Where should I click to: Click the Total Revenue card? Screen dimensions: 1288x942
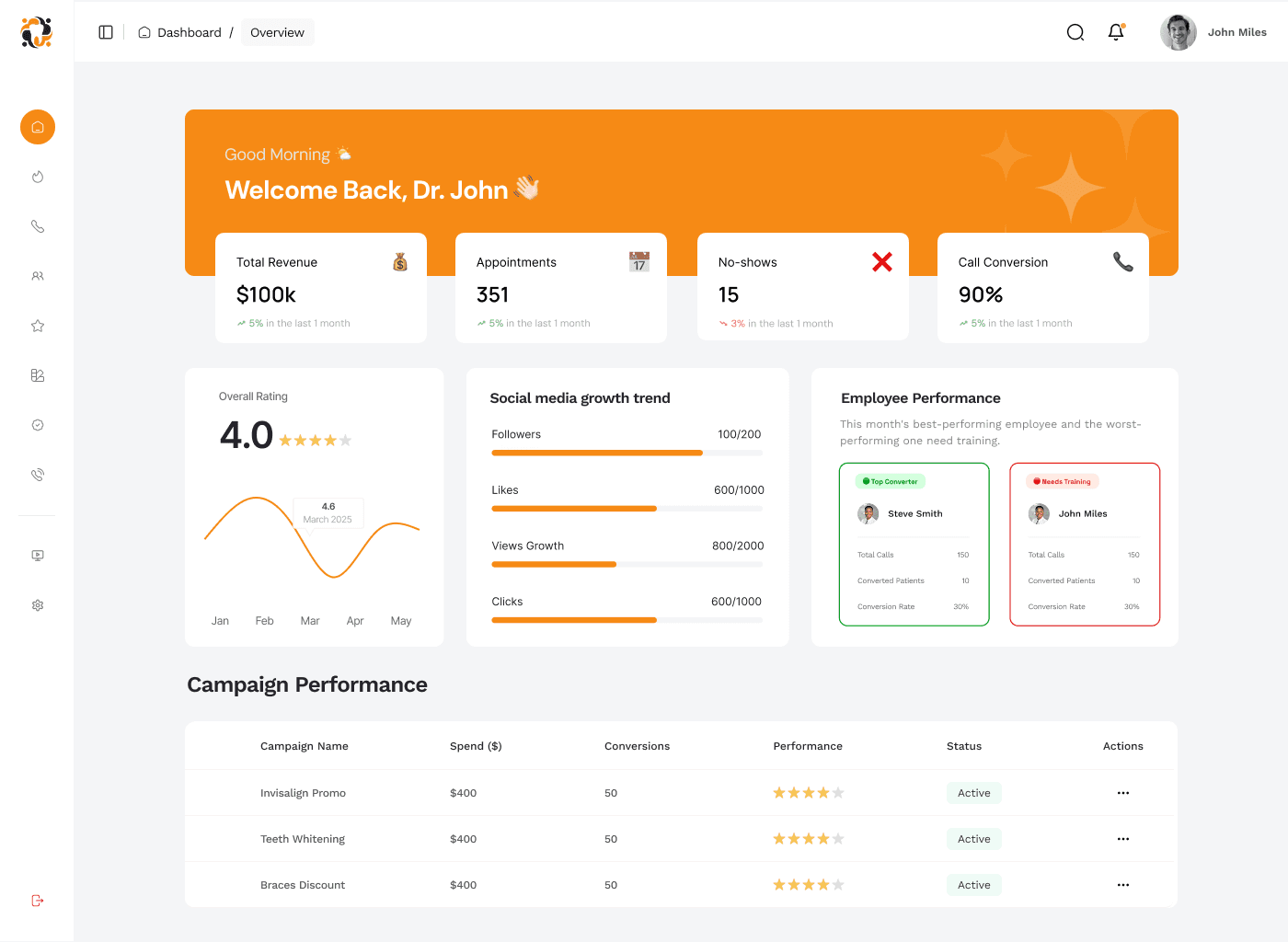coord(321,288)
